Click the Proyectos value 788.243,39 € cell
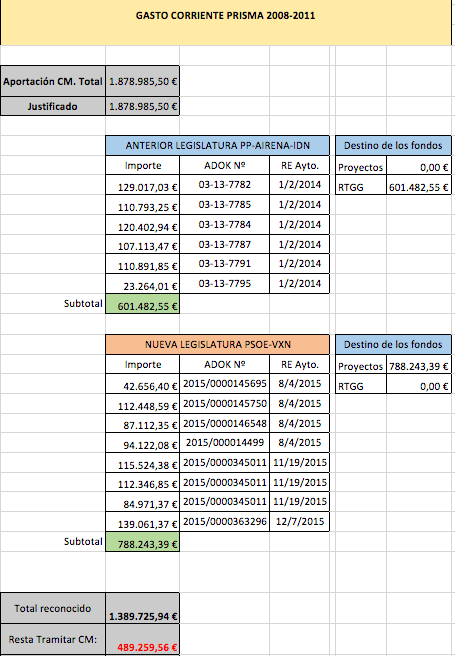This screenshot has height=656, width=455. 419,364
